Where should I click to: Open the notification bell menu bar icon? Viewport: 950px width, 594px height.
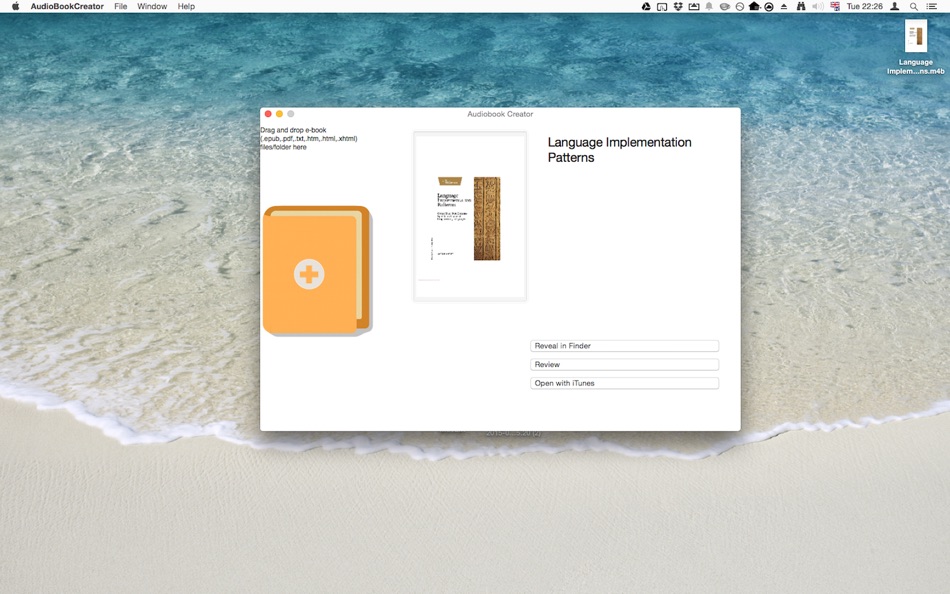[708, 6]
